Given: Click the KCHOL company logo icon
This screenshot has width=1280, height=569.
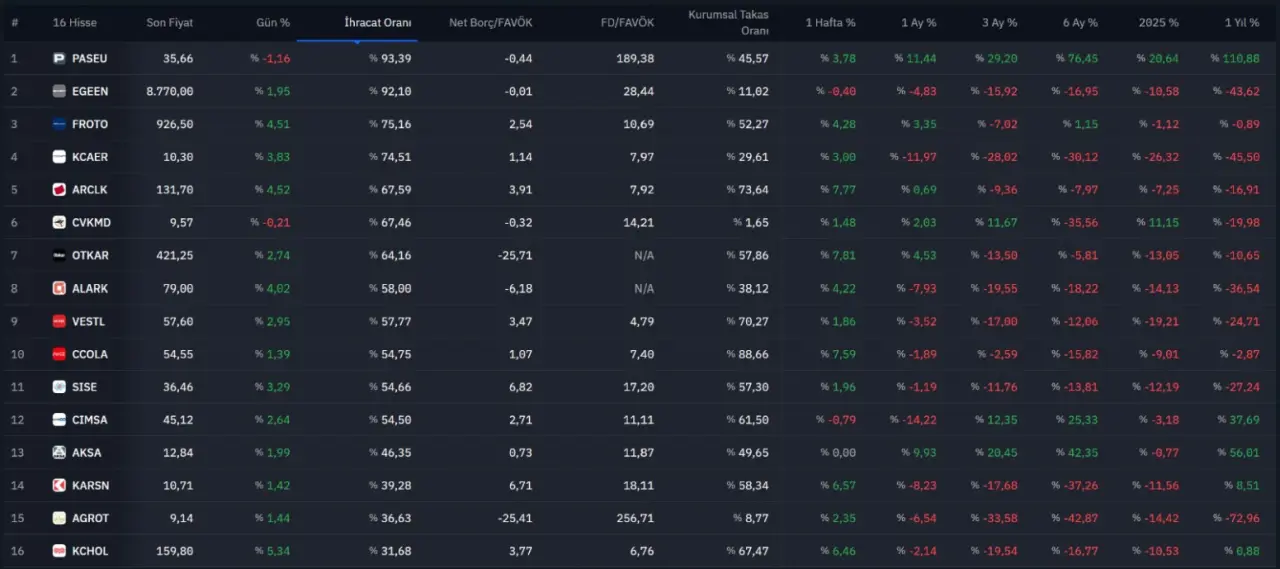Looking at the screenshot, I should [x=59, y=551].
